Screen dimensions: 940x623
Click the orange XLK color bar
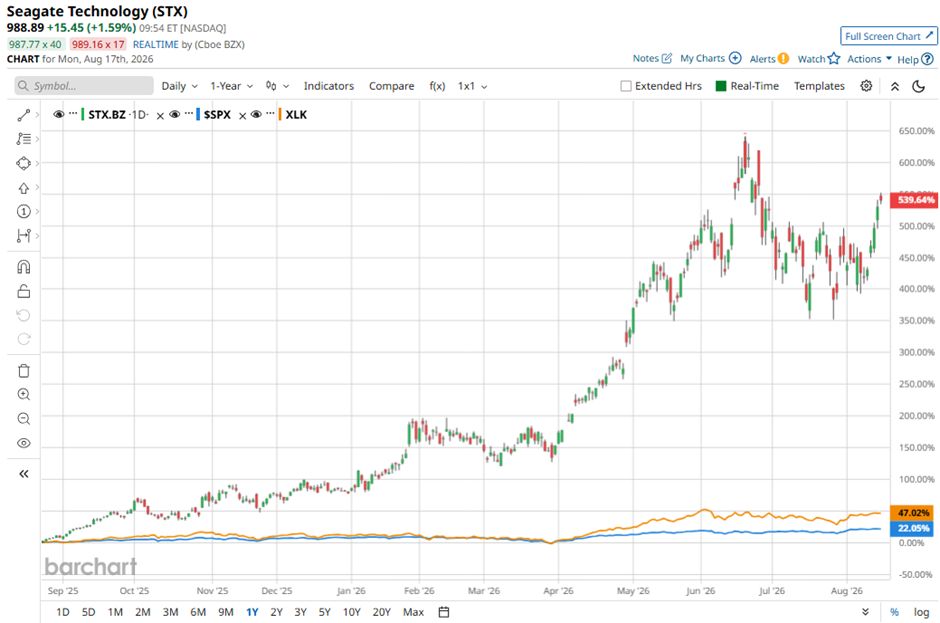(279, 114)
